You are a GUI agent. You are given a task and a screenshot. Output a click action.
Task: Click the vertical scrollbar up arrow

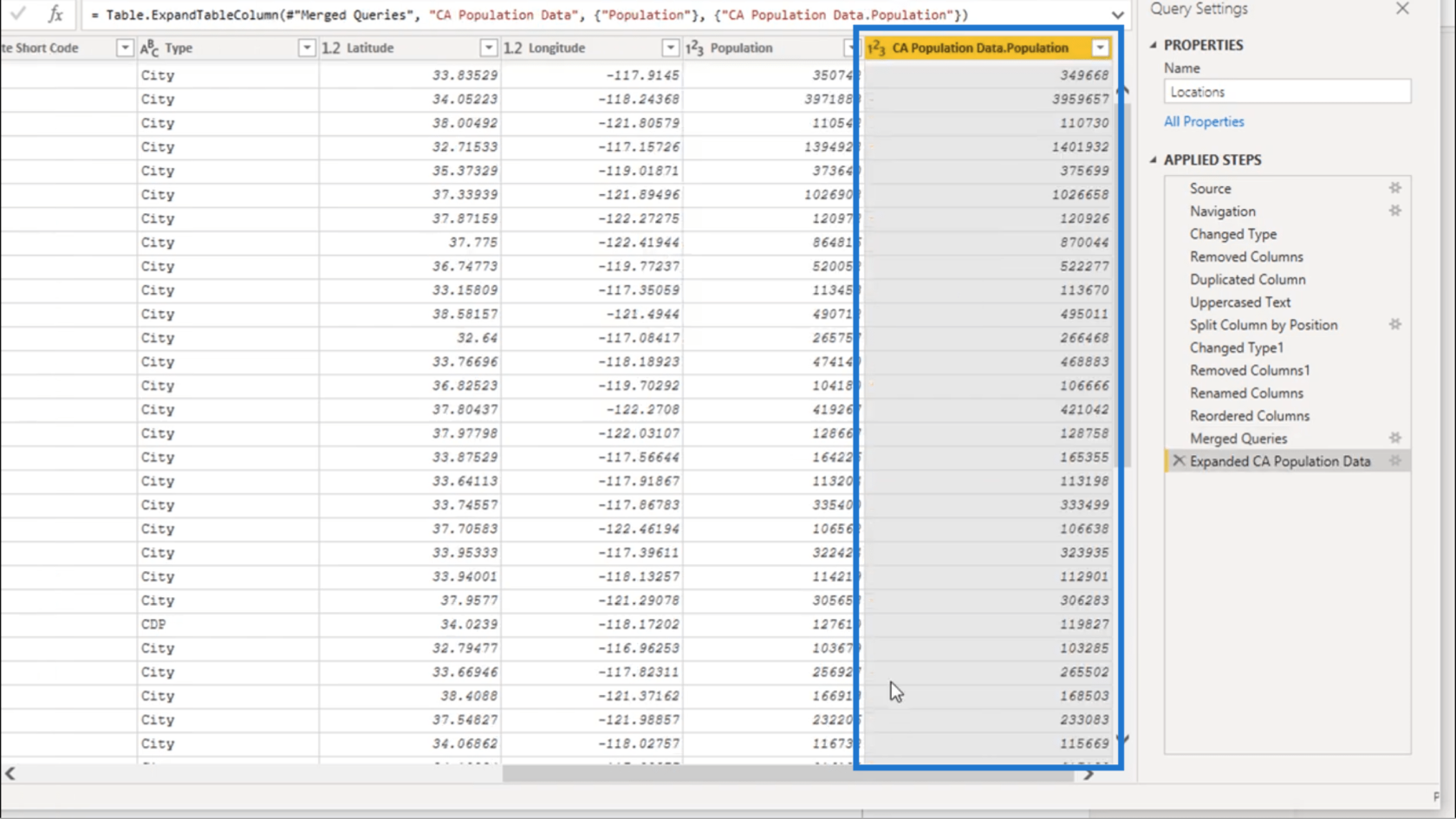pyautogui.click(x=1123, y=90)
